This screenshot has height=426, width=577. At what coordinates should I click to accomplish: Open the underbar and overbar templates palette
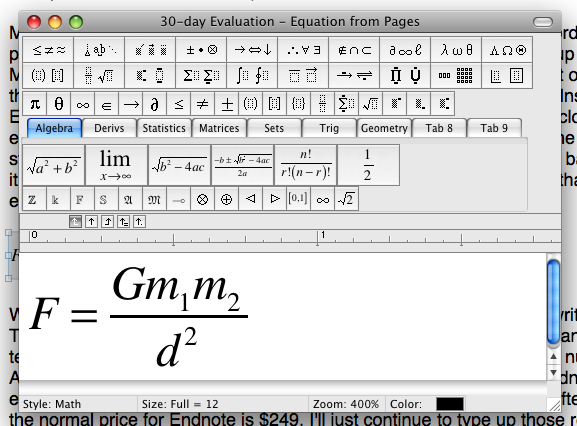303,75
